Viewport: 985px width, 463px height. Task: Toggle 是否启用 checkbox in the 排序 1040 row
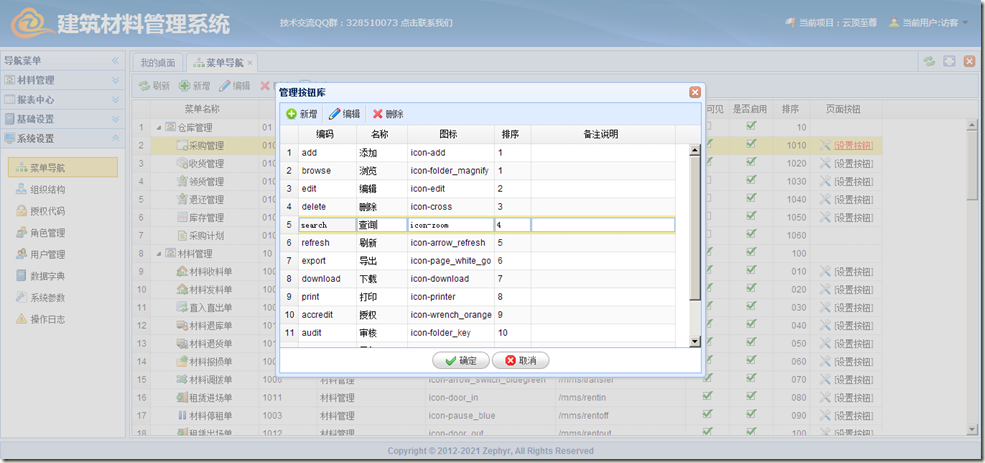pyautogui.click(x=751, y=198)
